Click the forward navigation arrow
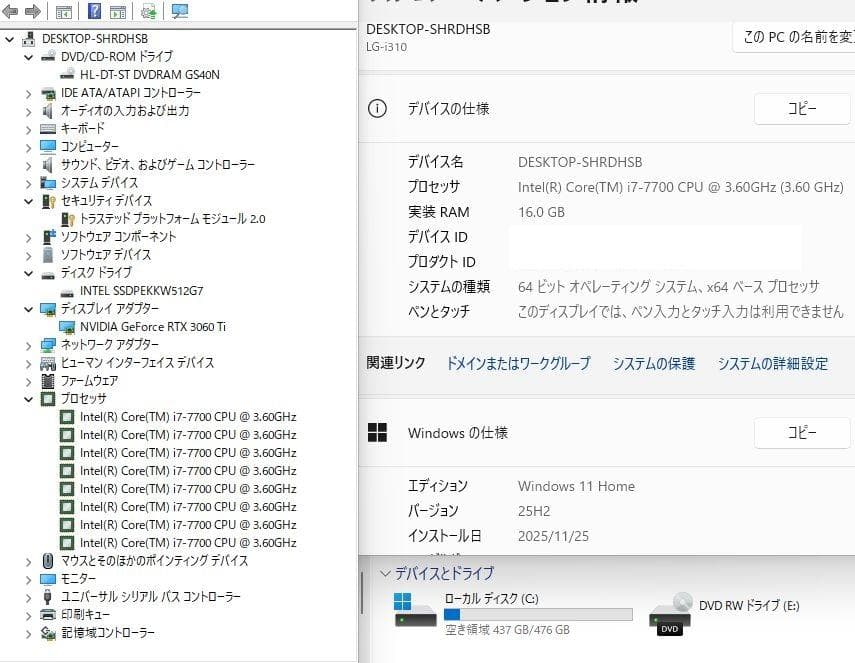 (32, 12)
